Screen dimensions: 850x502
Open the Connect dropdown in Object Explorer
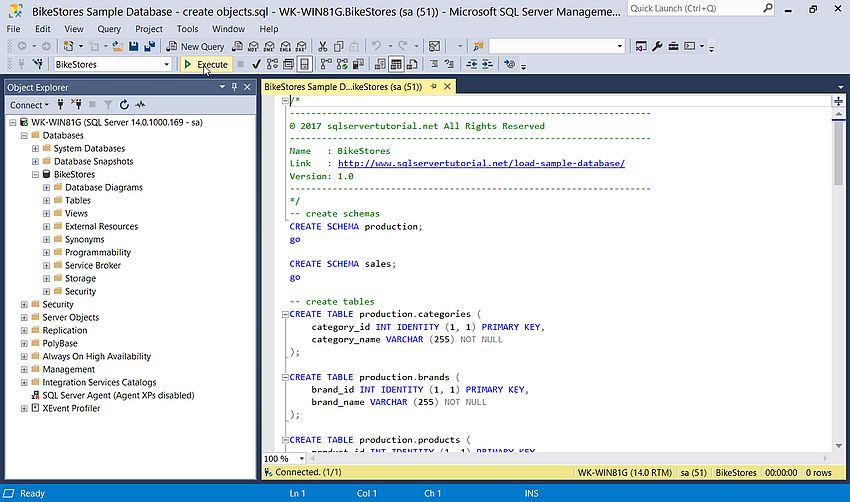[x=29, y=105]
